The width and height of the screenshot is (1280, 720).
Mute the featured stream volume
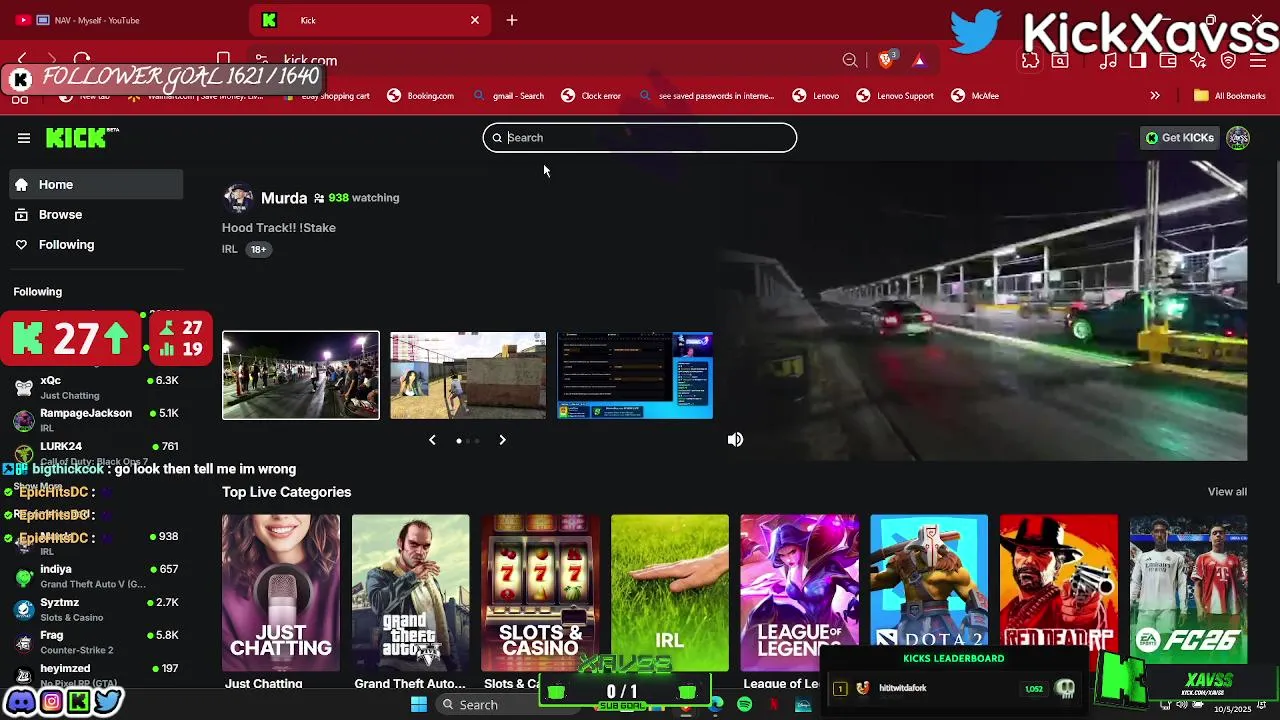pos(735,440)
